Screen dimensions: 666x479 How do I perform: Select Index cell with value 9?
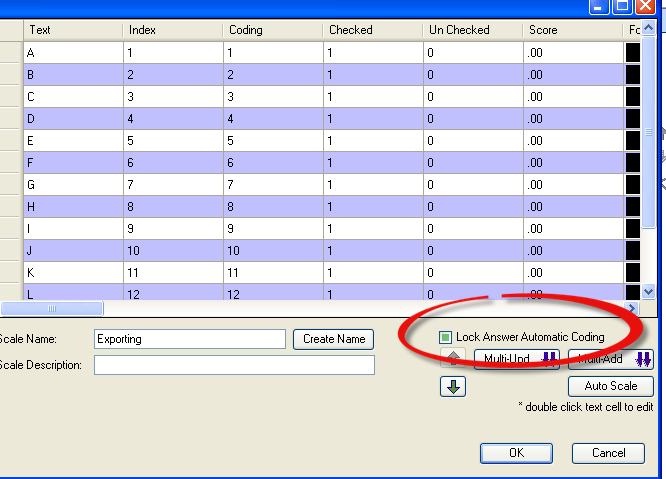click(173, 229)
